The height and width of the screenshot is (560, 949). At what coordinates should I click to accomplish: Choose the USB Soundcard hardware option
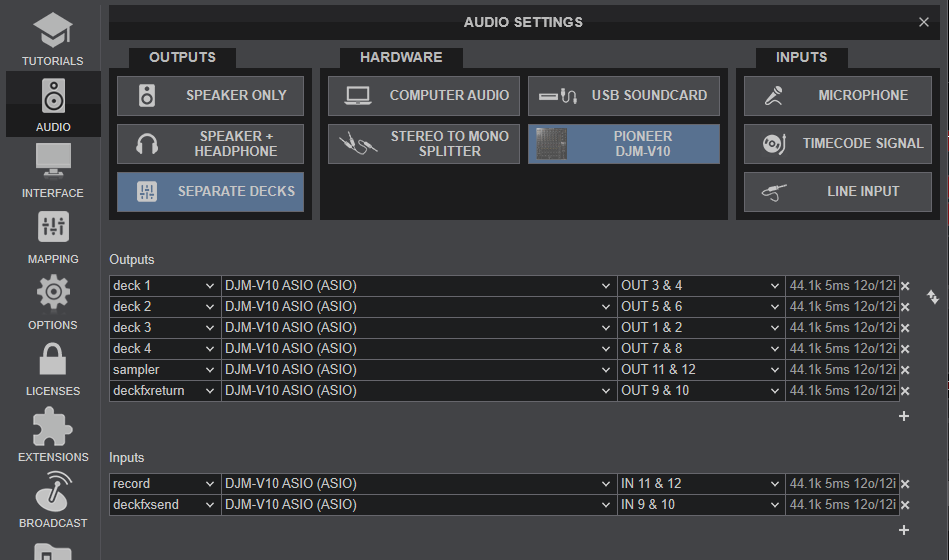623,96
